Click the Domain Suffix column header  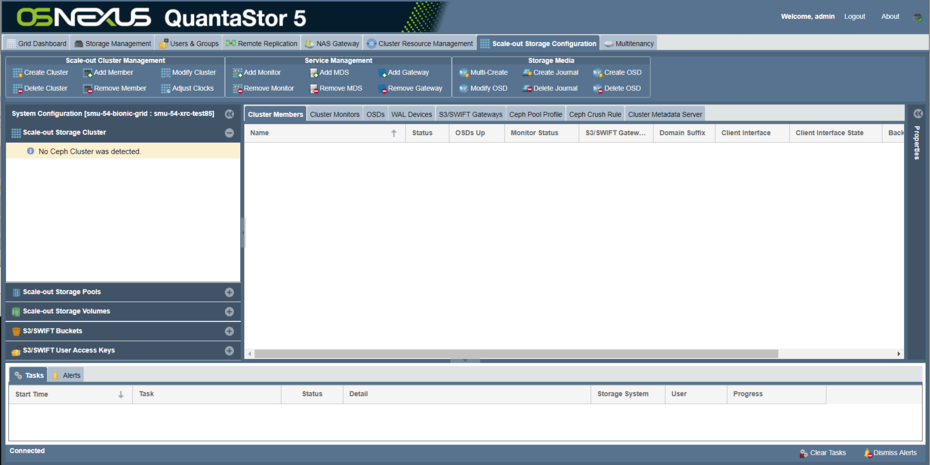[684, 133]
